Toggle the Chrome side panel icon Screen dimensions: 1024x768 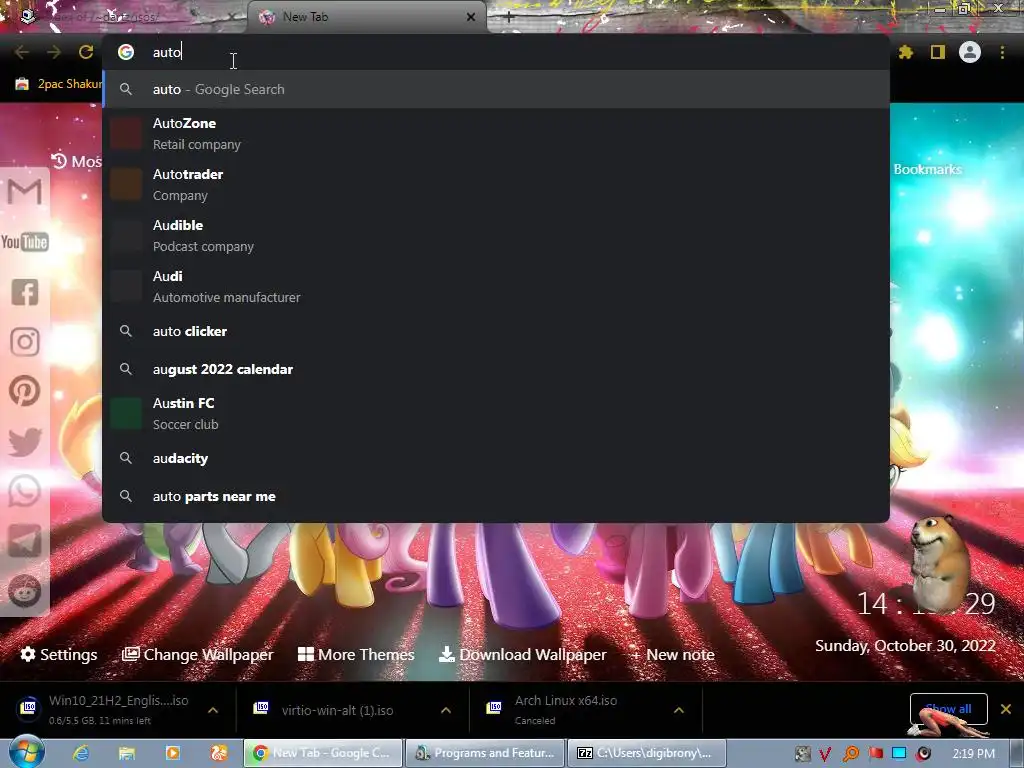(938, 52)
